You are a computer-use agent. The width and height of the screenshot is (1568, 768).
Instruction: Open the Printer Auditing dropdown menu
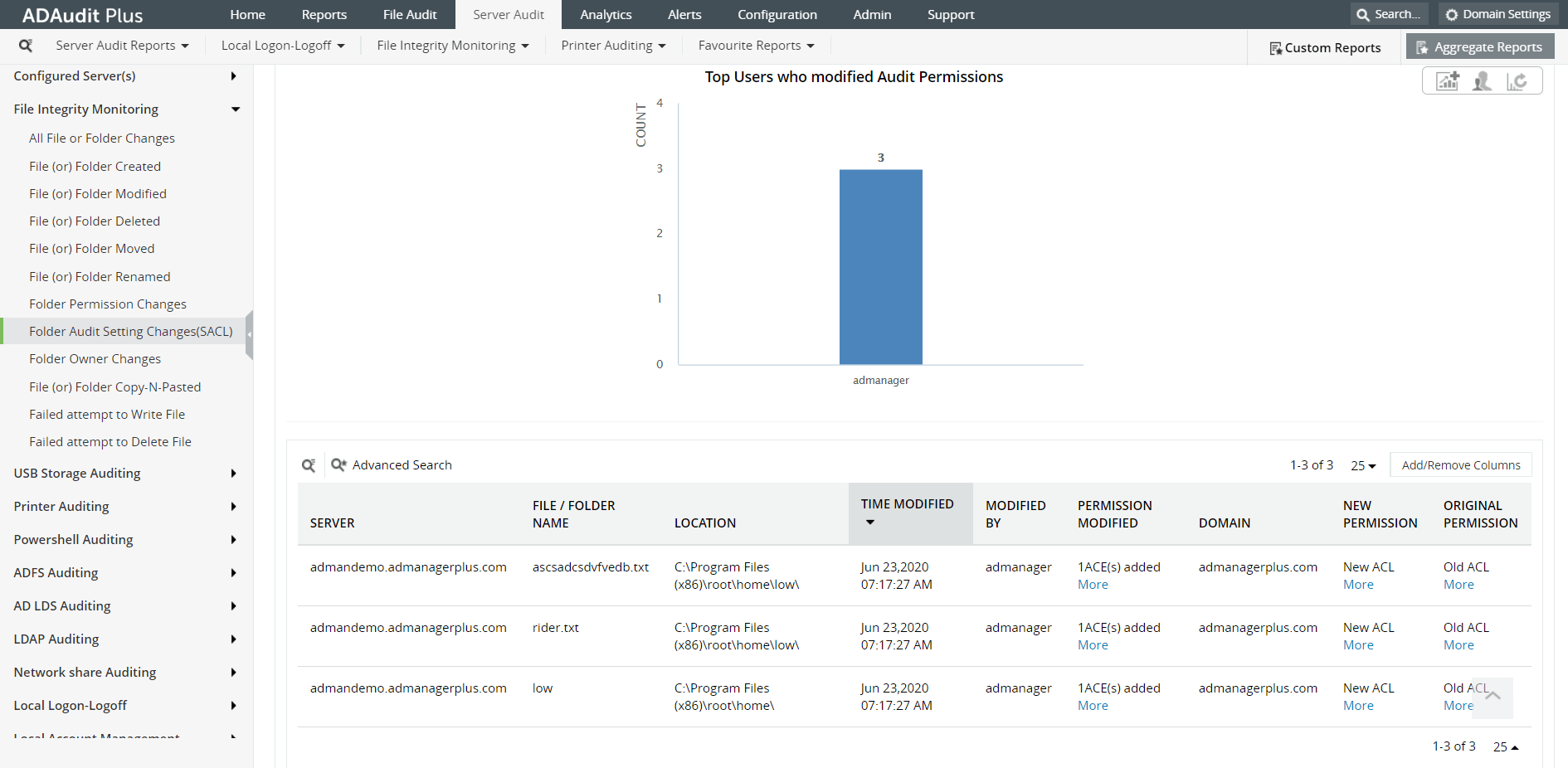[x=614, y=46]
